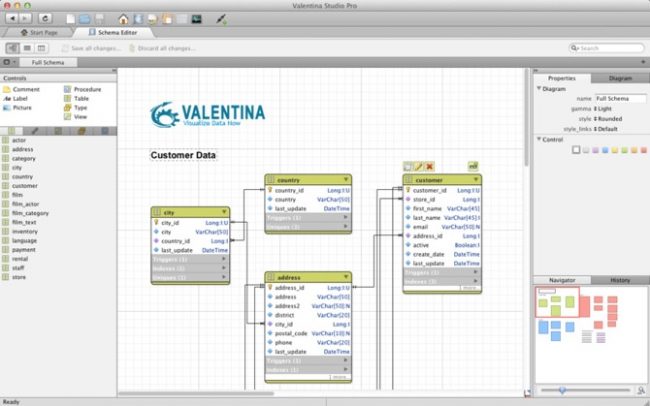The height and width of the screenshot is (406, 650).
Task: Click the black terminal monitor toolbar icon
Action: pos(196,19)
